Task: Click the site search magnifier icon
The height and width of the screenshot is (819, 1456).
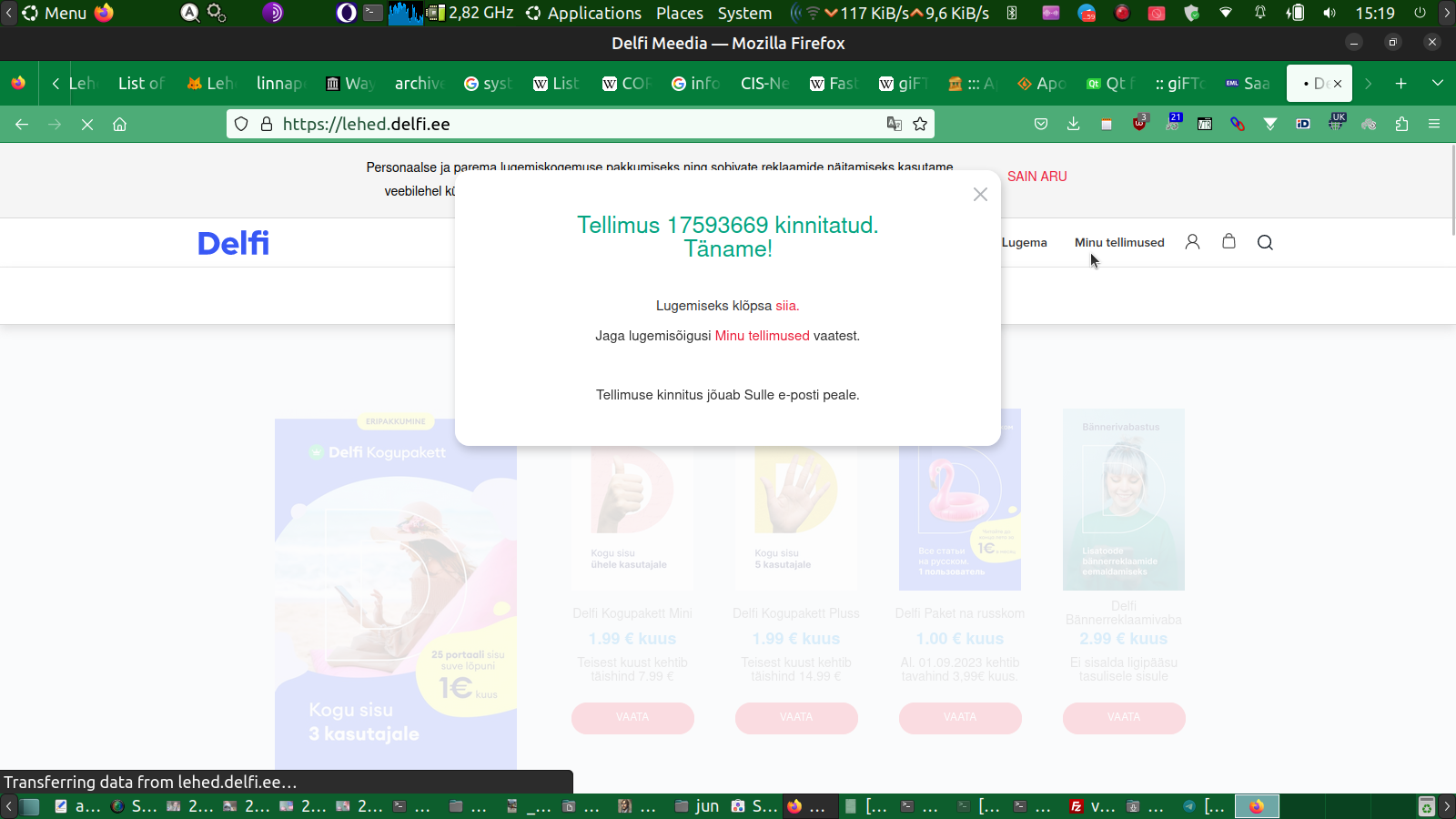Action: pos(1265,242)
